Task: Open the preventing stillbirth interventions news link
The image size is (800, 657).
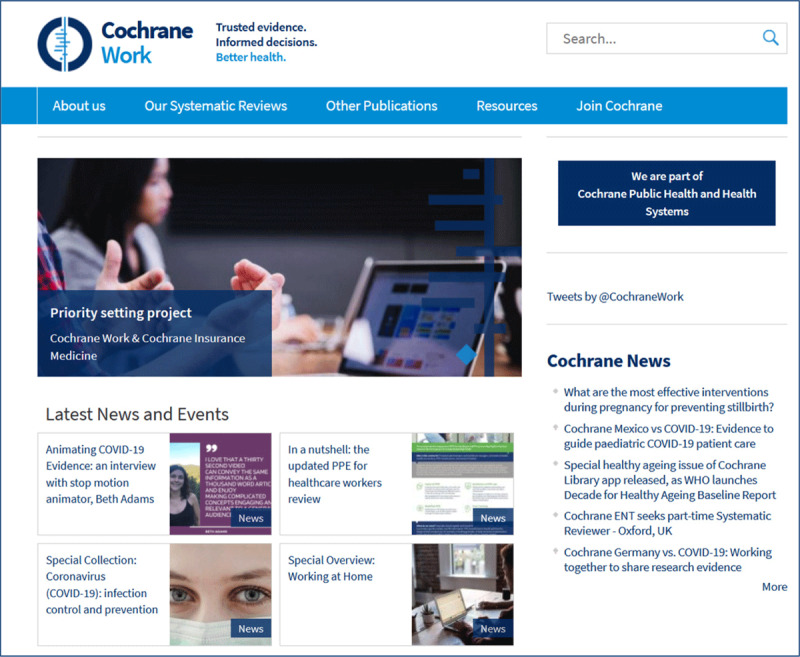Action: (669, 399)
